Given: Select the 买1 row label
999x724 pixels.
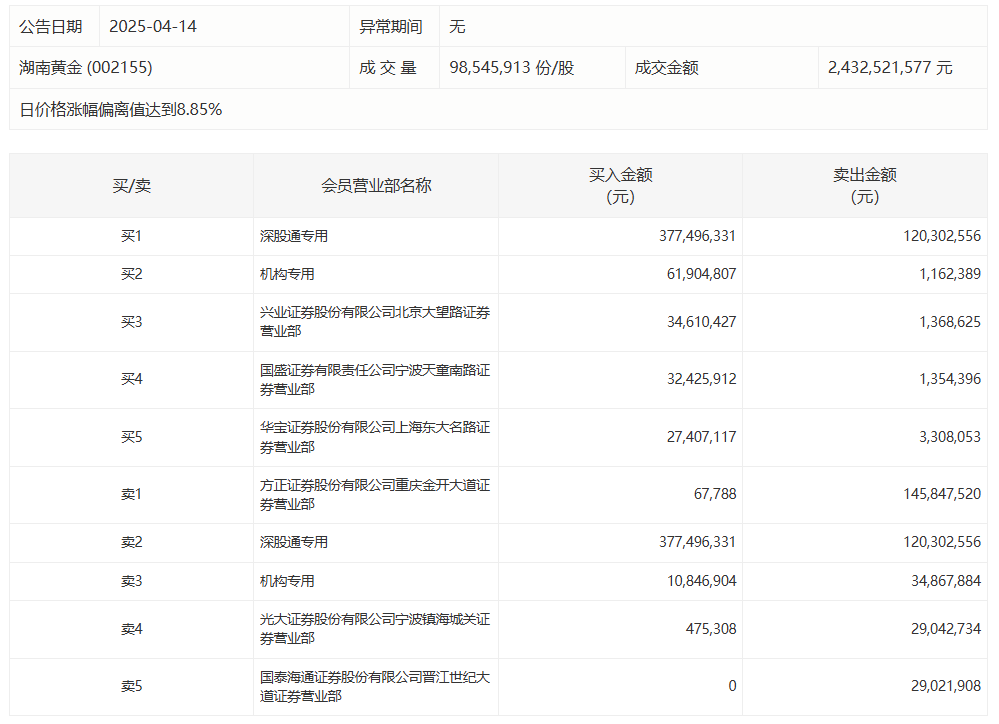Looking at the screenshot, I should pyautogui.click(x=132, y=236).
